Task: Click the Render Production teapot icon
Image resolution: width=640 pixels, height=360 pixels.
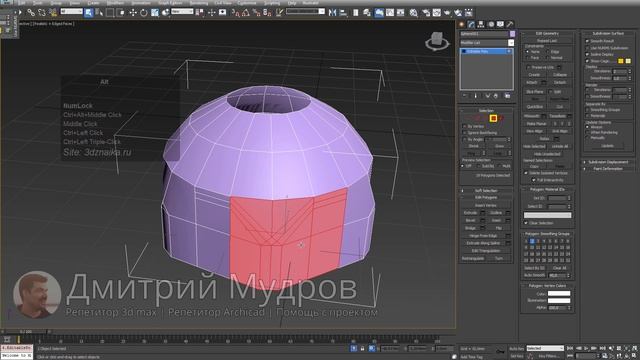Action: (447, 13)
